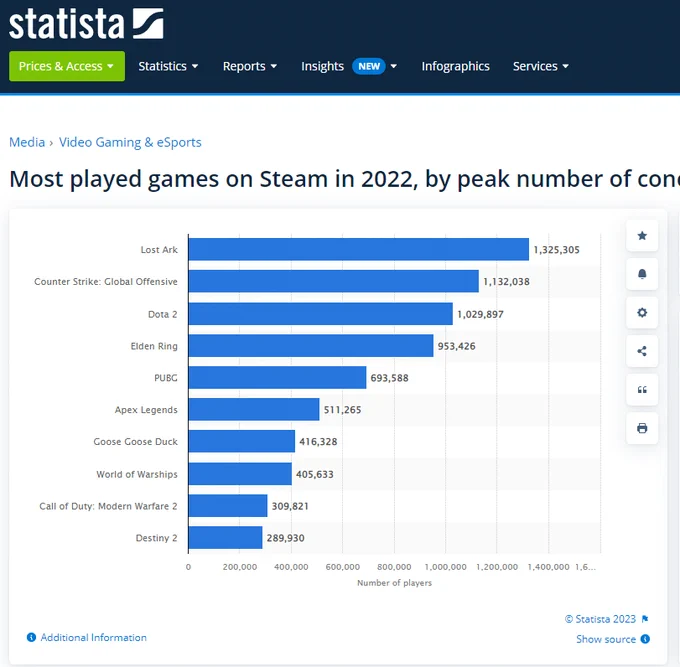Click the © Statista 2023 link

pyautogui.click(x=600, y=619)
